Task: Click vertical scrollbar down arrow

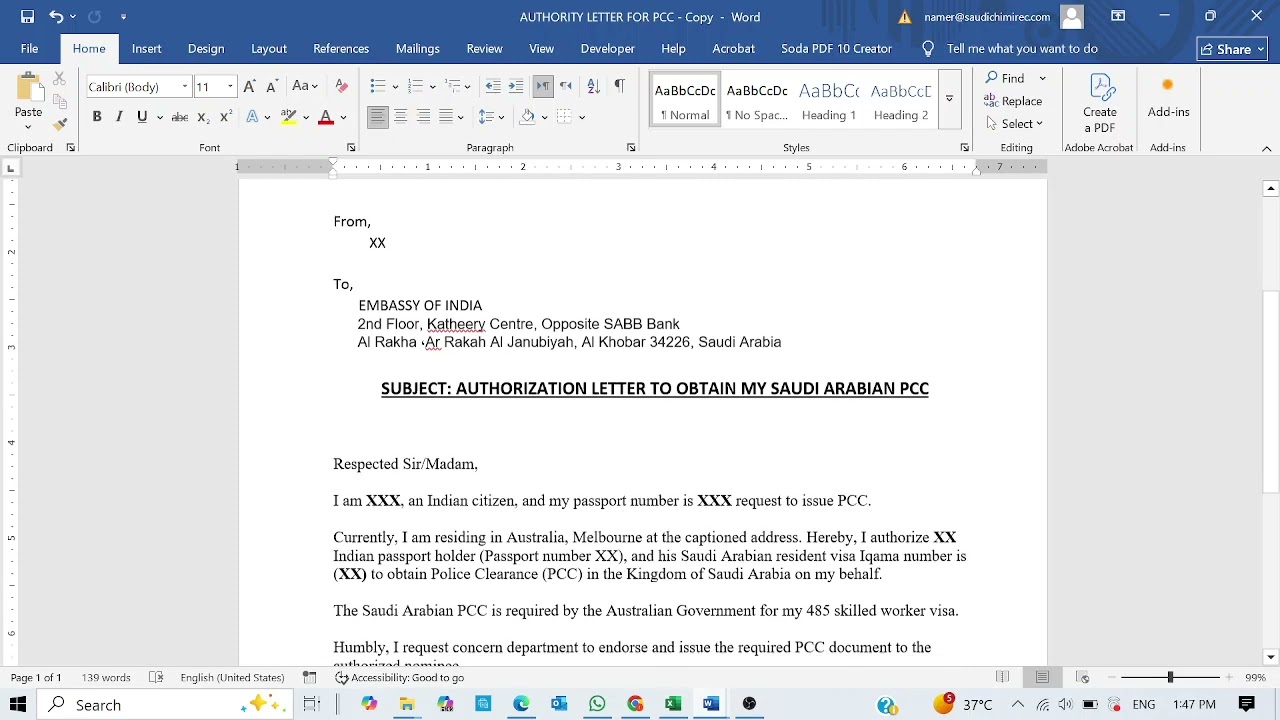Action: click(1271, 657)
